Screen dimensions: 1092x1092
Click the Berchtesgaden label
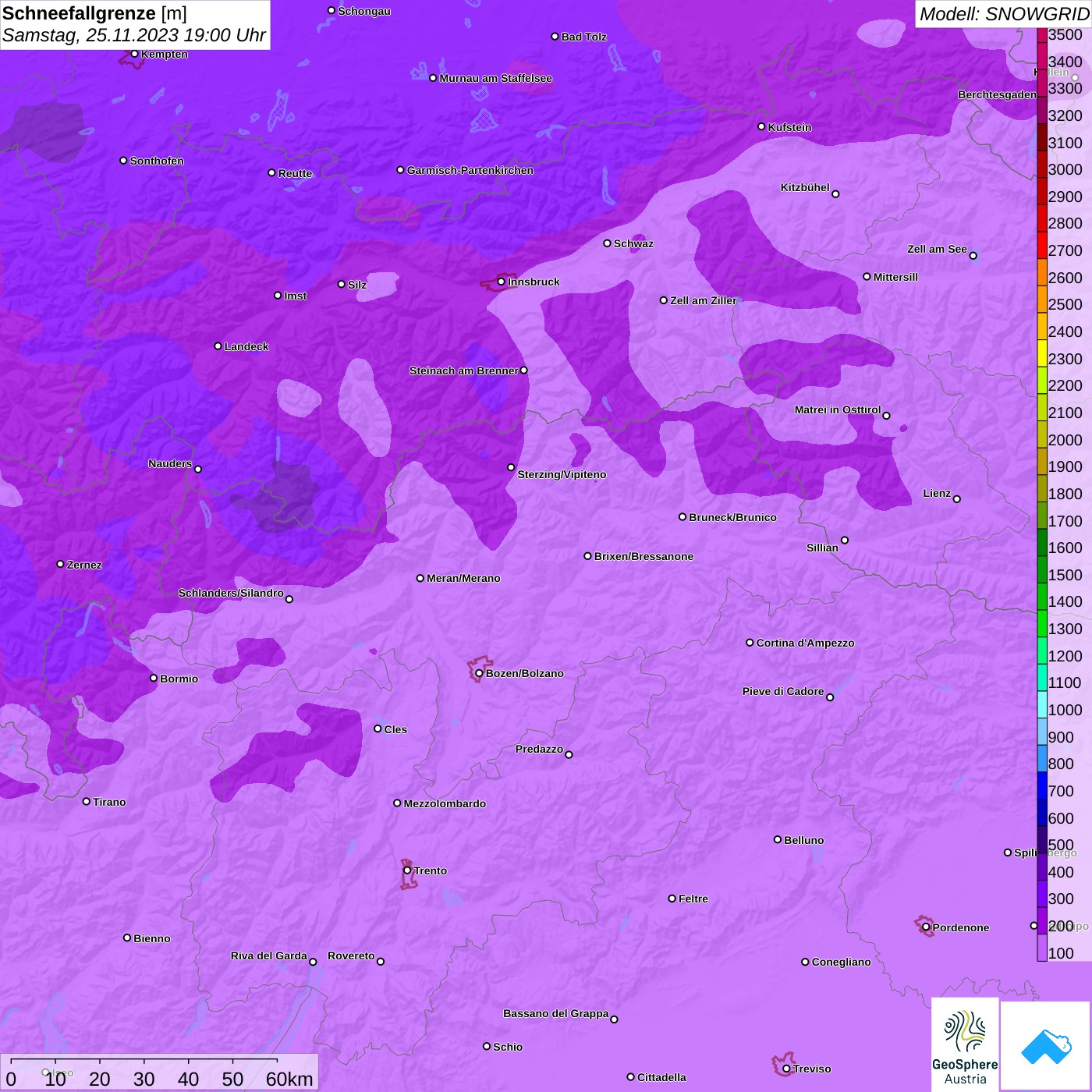tap(998, 94)
